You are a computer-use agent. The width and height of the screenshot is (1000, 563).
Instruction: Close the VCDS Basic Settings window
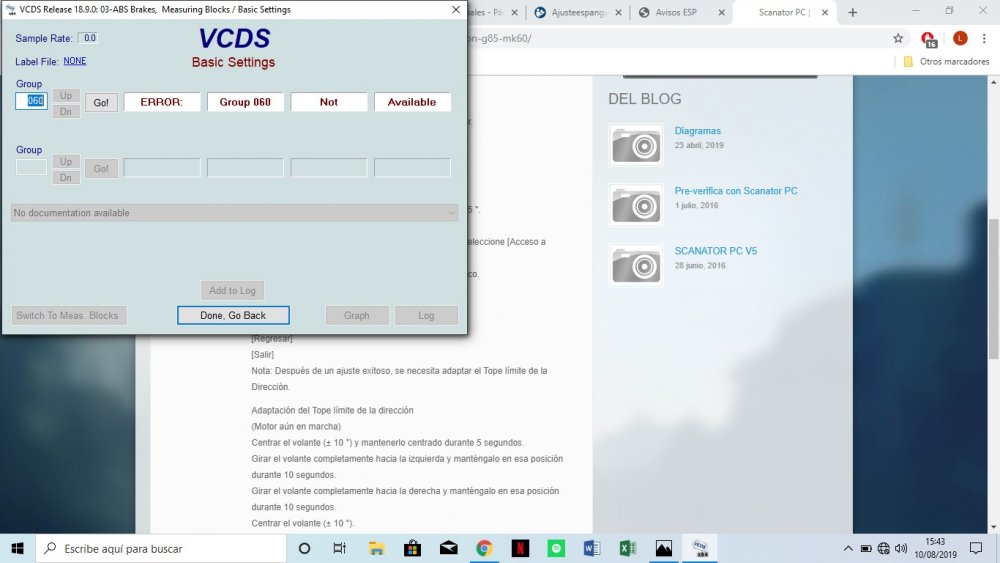point(455,10)
